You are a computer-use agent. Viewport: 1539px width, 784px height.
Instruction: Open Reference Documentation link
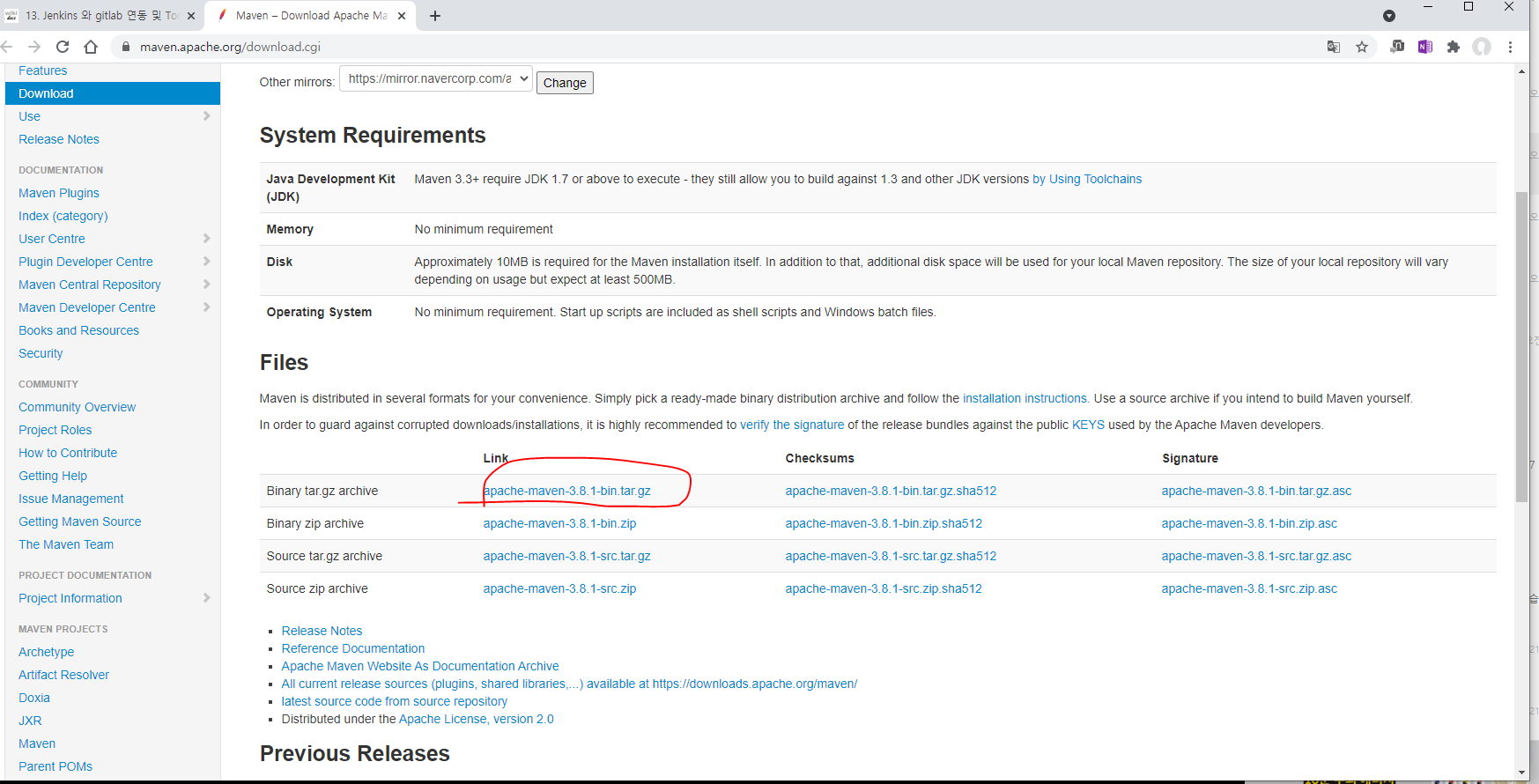(x=352, y=648)
